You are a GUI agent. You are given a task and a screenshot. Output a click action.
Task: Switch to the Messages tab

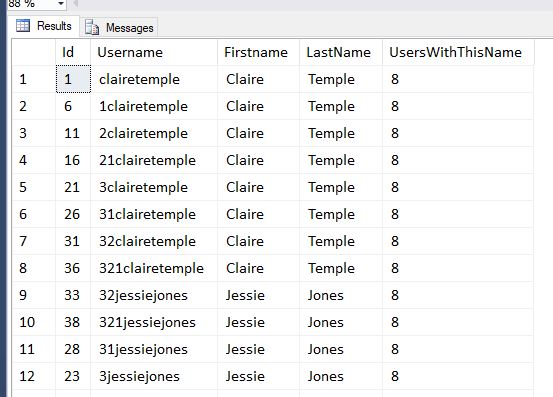pyautogui.click(x=119, y=28)
